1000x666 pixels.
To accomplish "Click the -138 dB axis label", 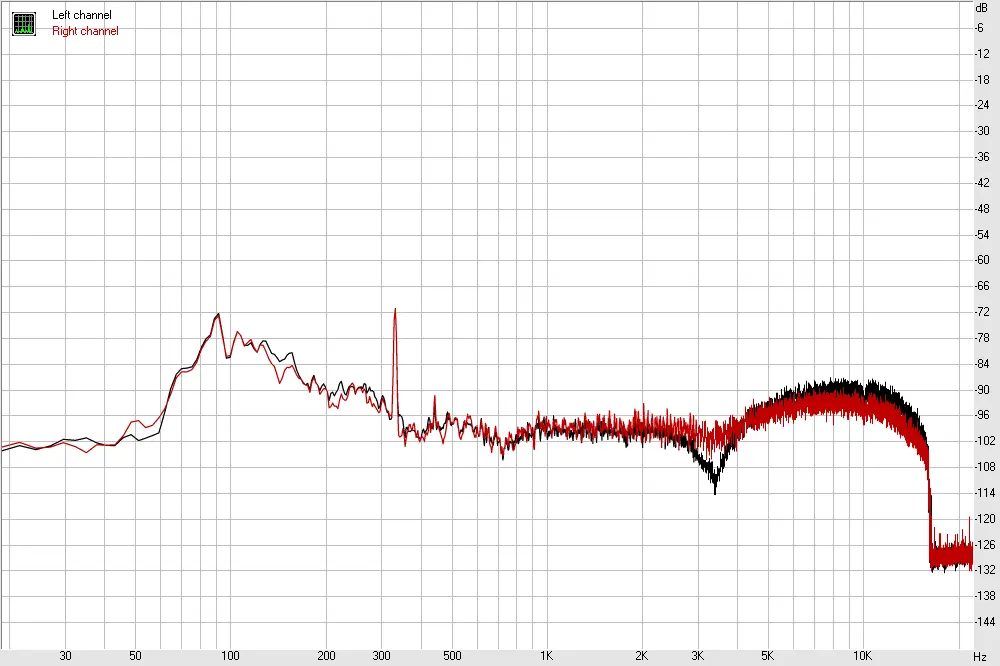I will pos(985,595).
